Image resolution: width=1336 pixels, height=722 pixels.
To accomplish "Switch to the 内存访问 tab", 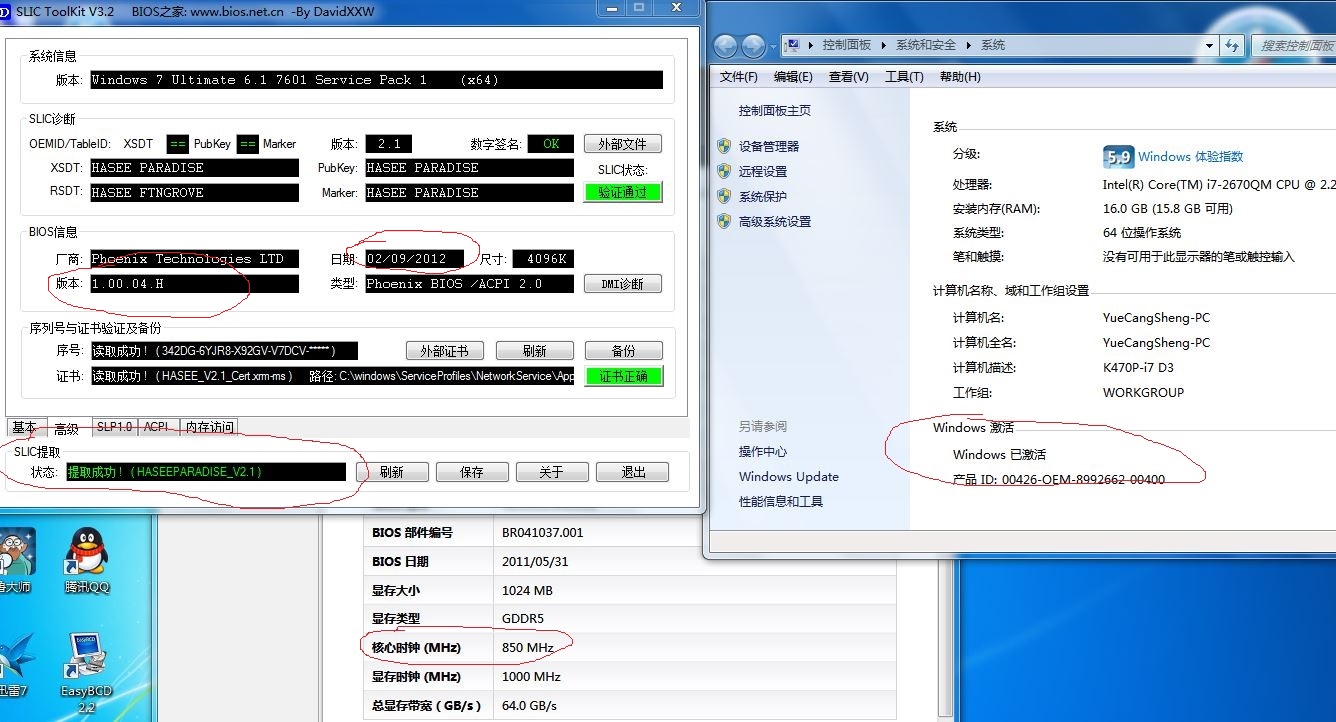I will point(209,427).
